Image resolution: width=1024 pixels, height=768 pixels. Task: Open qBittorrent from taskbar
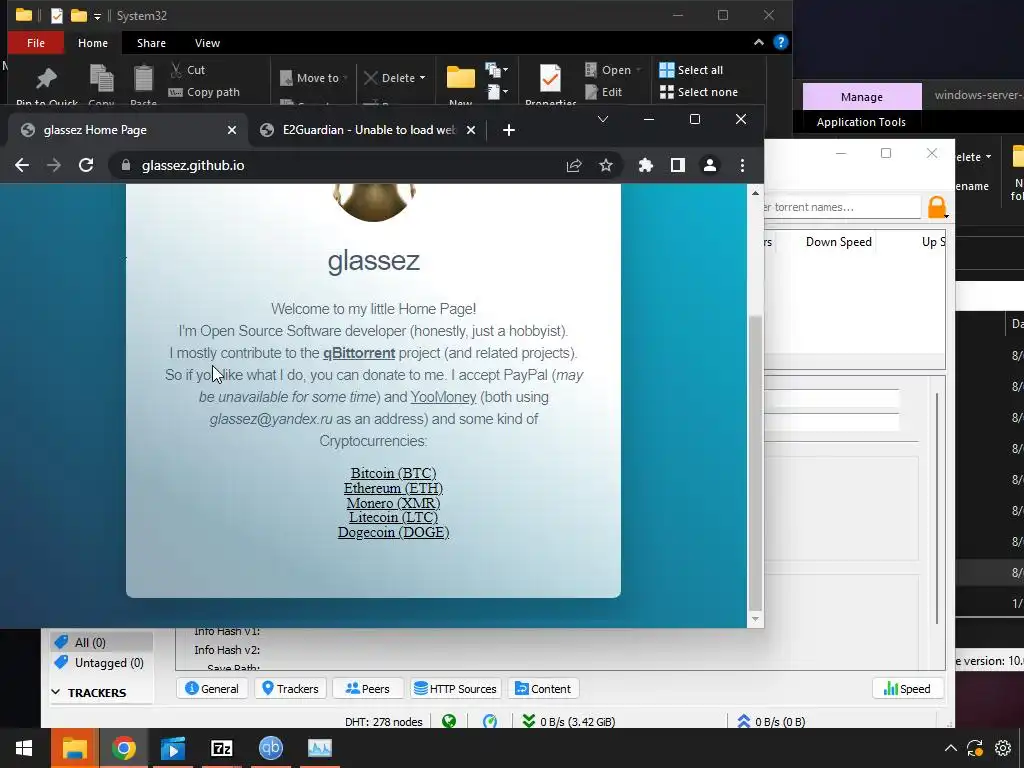[270, 748]
